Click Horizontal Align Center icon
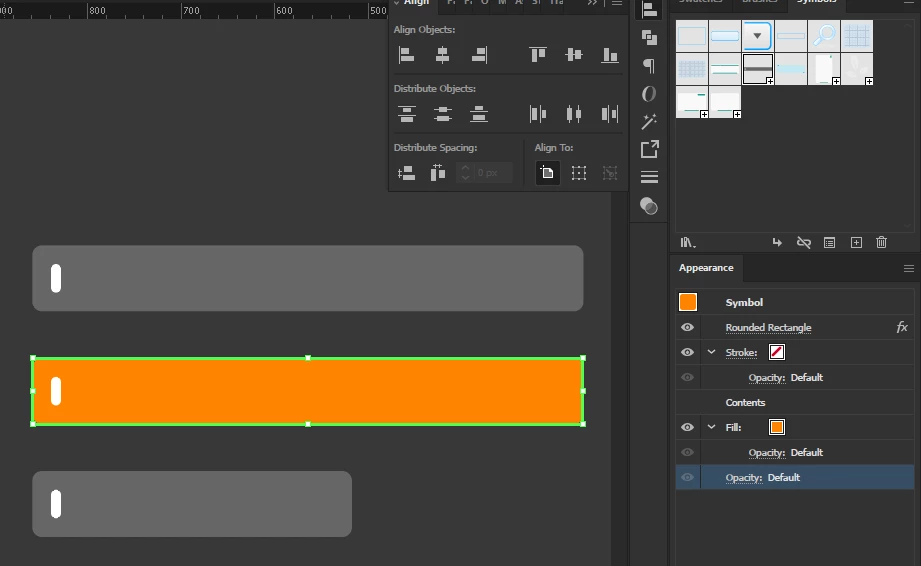Viewport: 921px width, 566px height. point(442,55)
